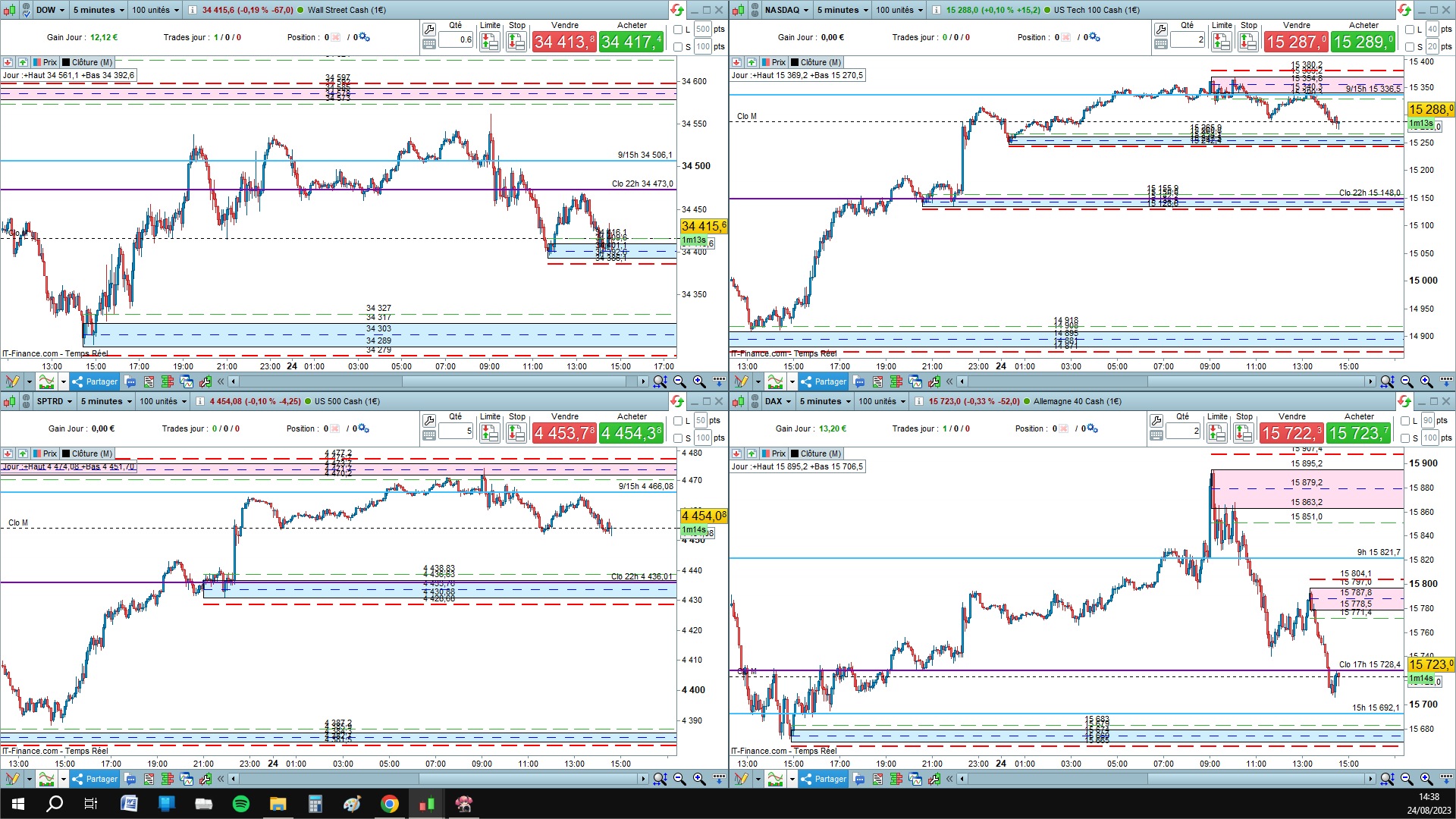Open Spotify from the Windows taskbar
The image size is (1456, 819).
pos(240,804)
